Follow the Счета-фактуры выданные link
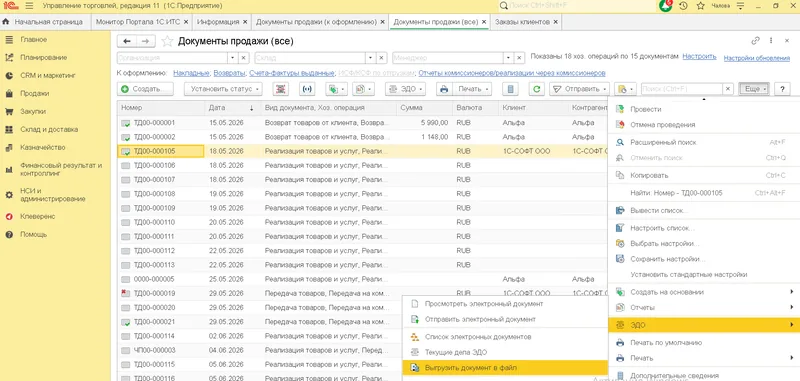Viewport: 800px width, 381px height. (x=292, y=73)
